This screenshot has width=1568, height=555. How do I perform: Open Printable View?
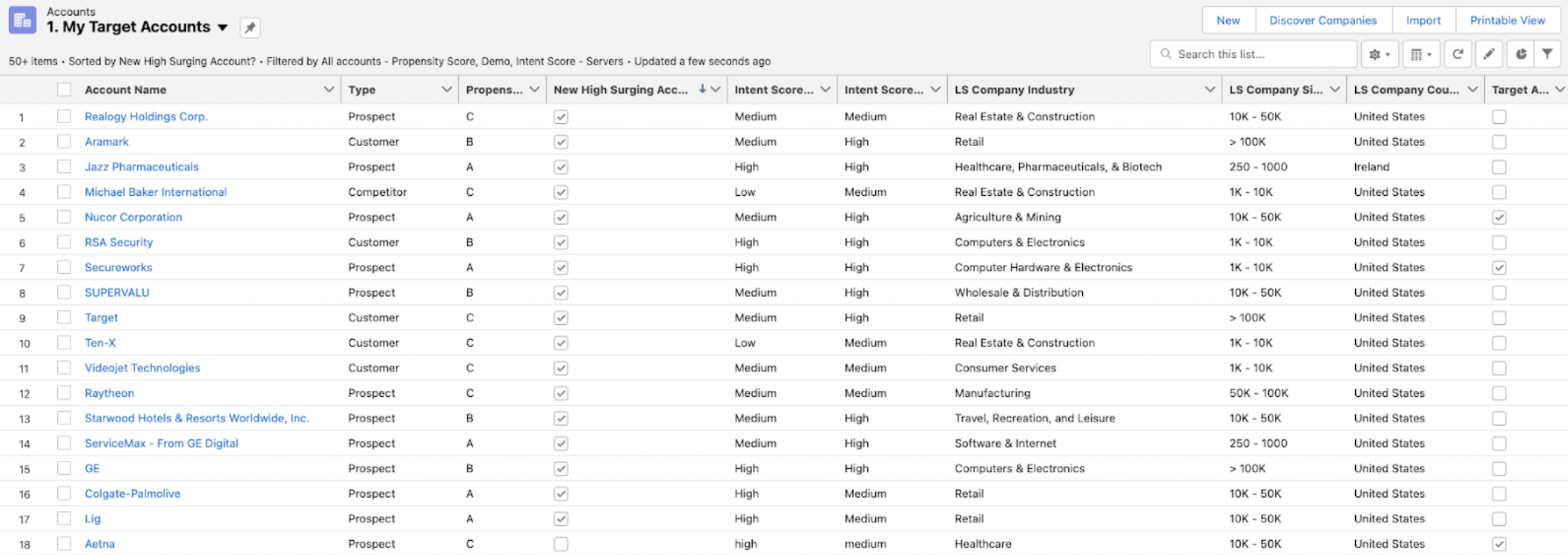(1507, 20)
